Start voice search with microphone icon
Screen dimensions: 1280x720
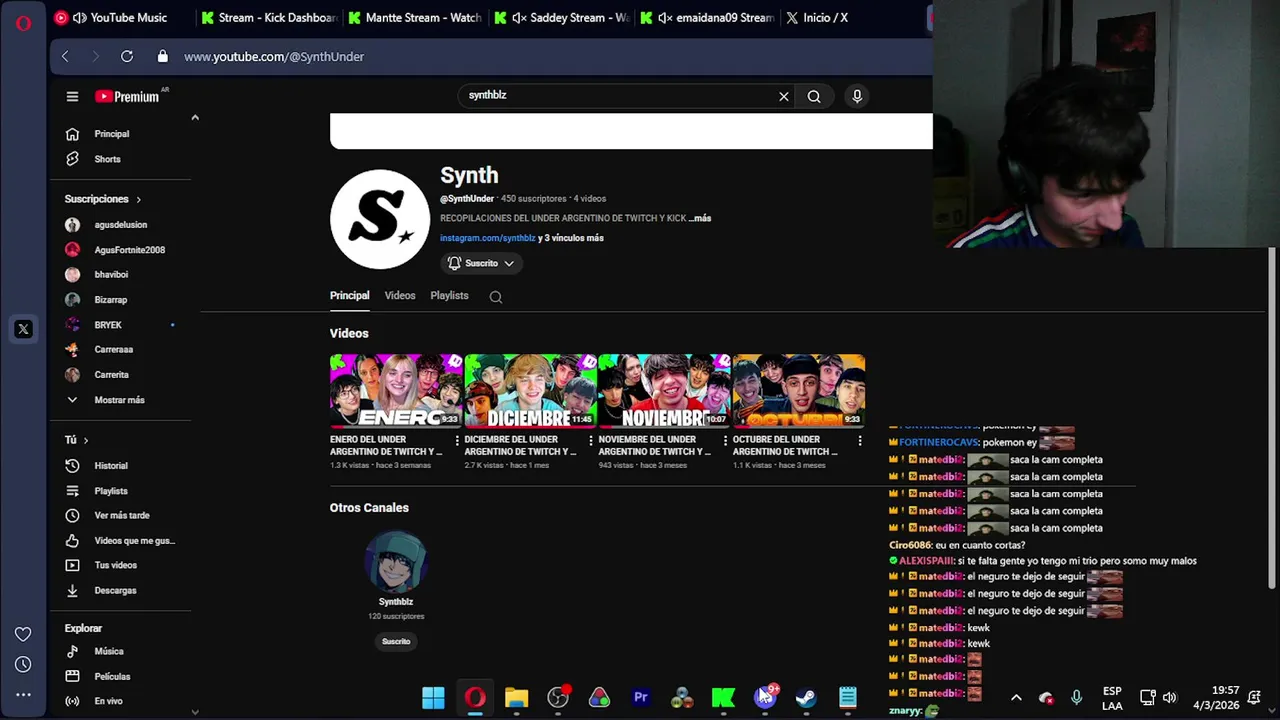point(857,96)
